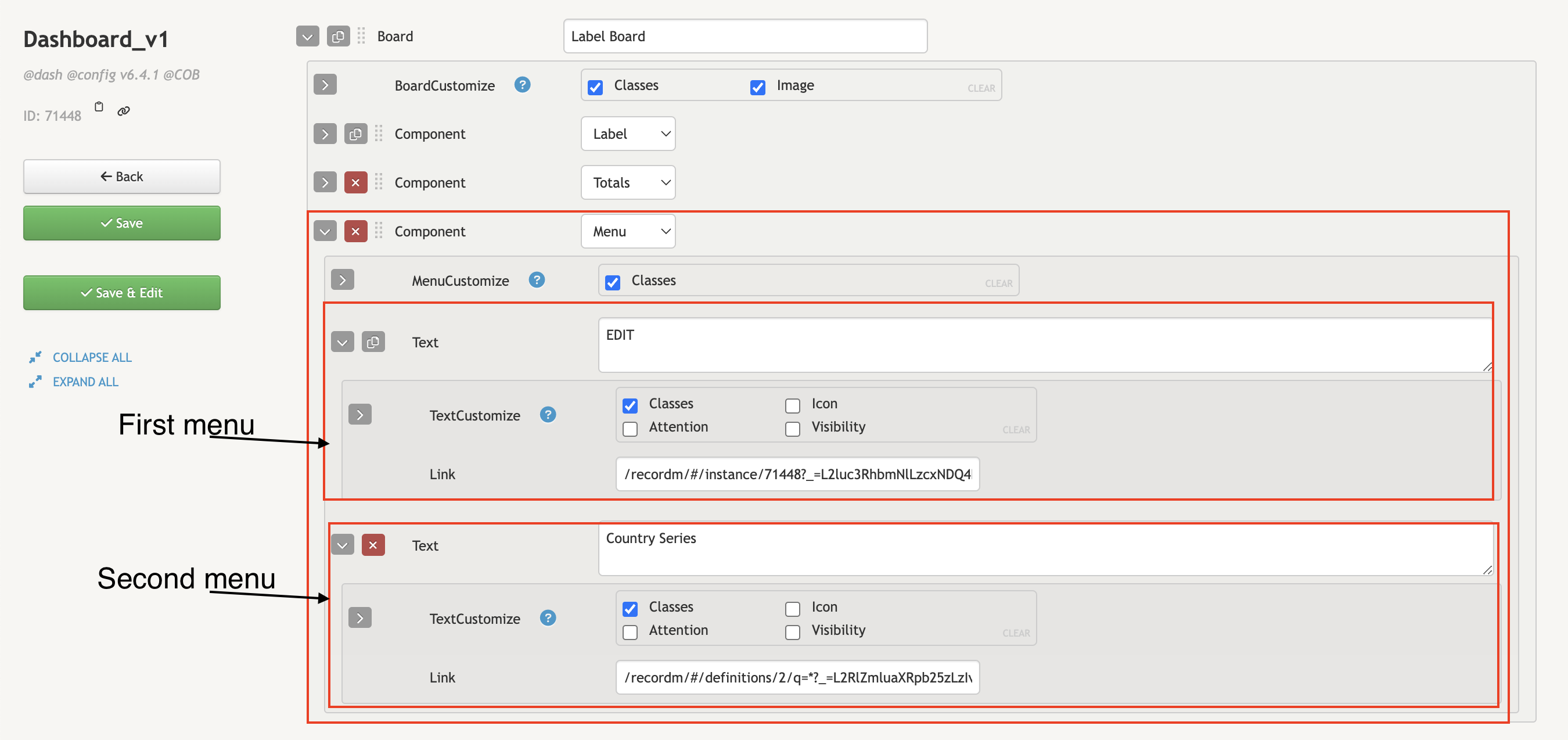Image resolution: width=1568 pixels, height=740 pixels.
Task: Remove the Menu component with red X
Action: [355, 231]
